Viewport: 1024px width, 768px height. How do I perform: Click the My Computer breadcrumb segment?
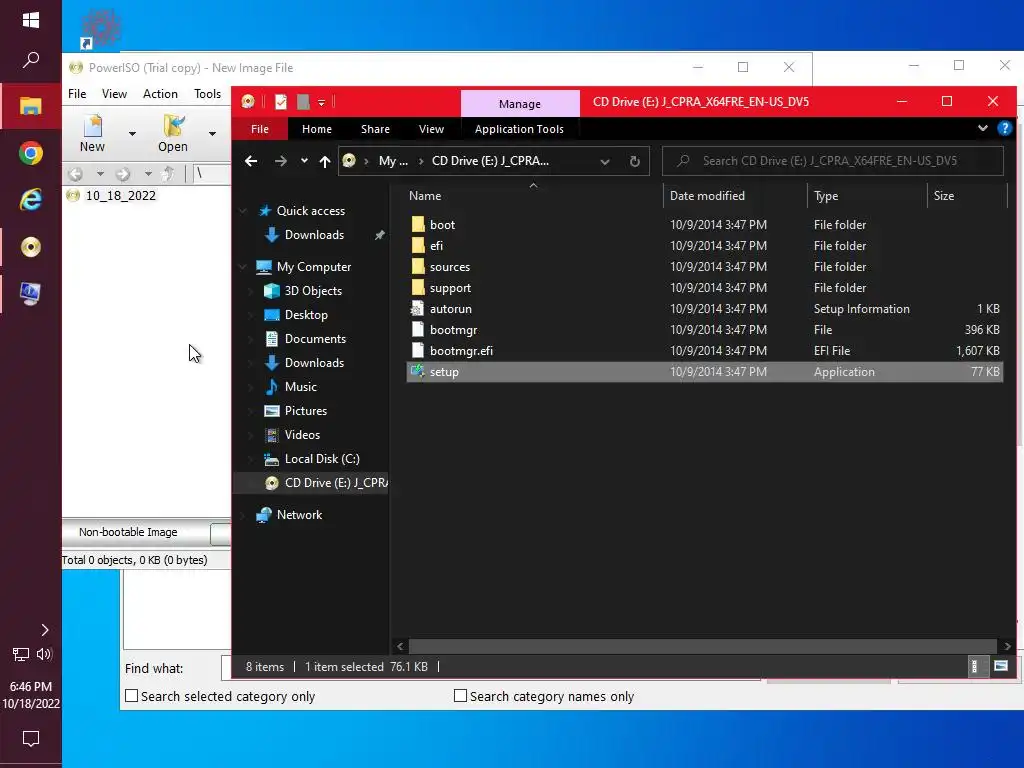(393, 161)
